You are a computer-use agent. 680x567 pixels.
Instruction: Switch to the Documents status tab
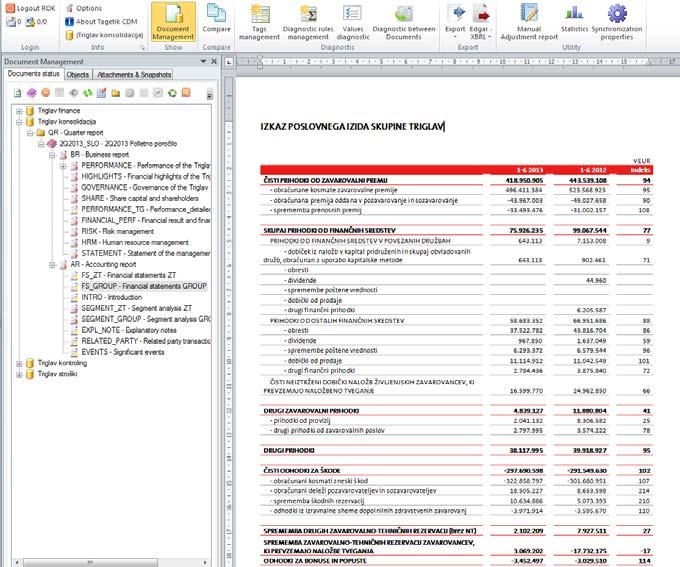point(33,74)
